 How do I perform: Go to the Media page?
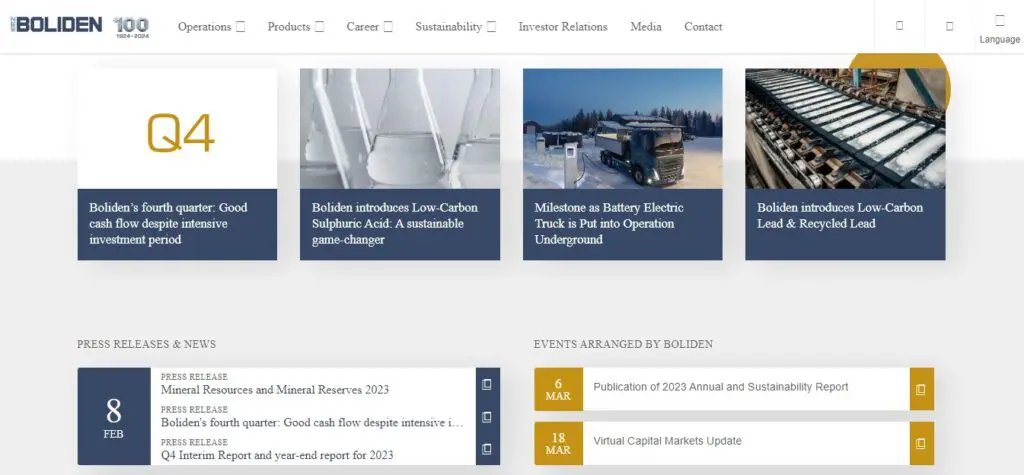pyautogui.click(x=646, y=27)
